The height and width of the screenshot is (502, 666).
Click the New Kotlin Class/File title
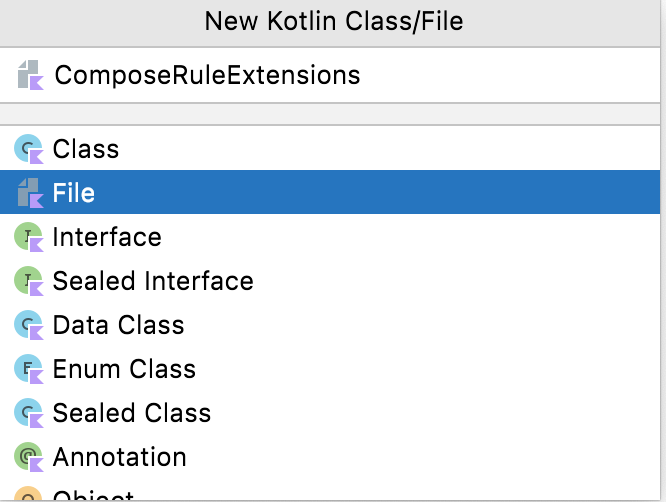(x=333, y=21)
